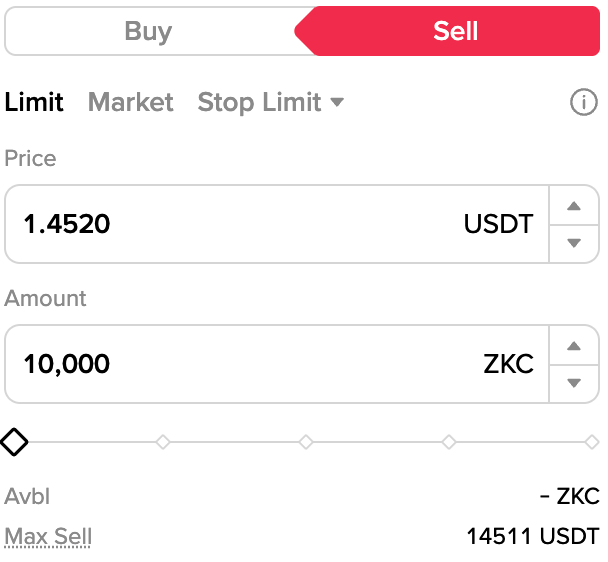608x562 pixels.
Task: Increase price with the up arrow
Action: coord(574,206)
